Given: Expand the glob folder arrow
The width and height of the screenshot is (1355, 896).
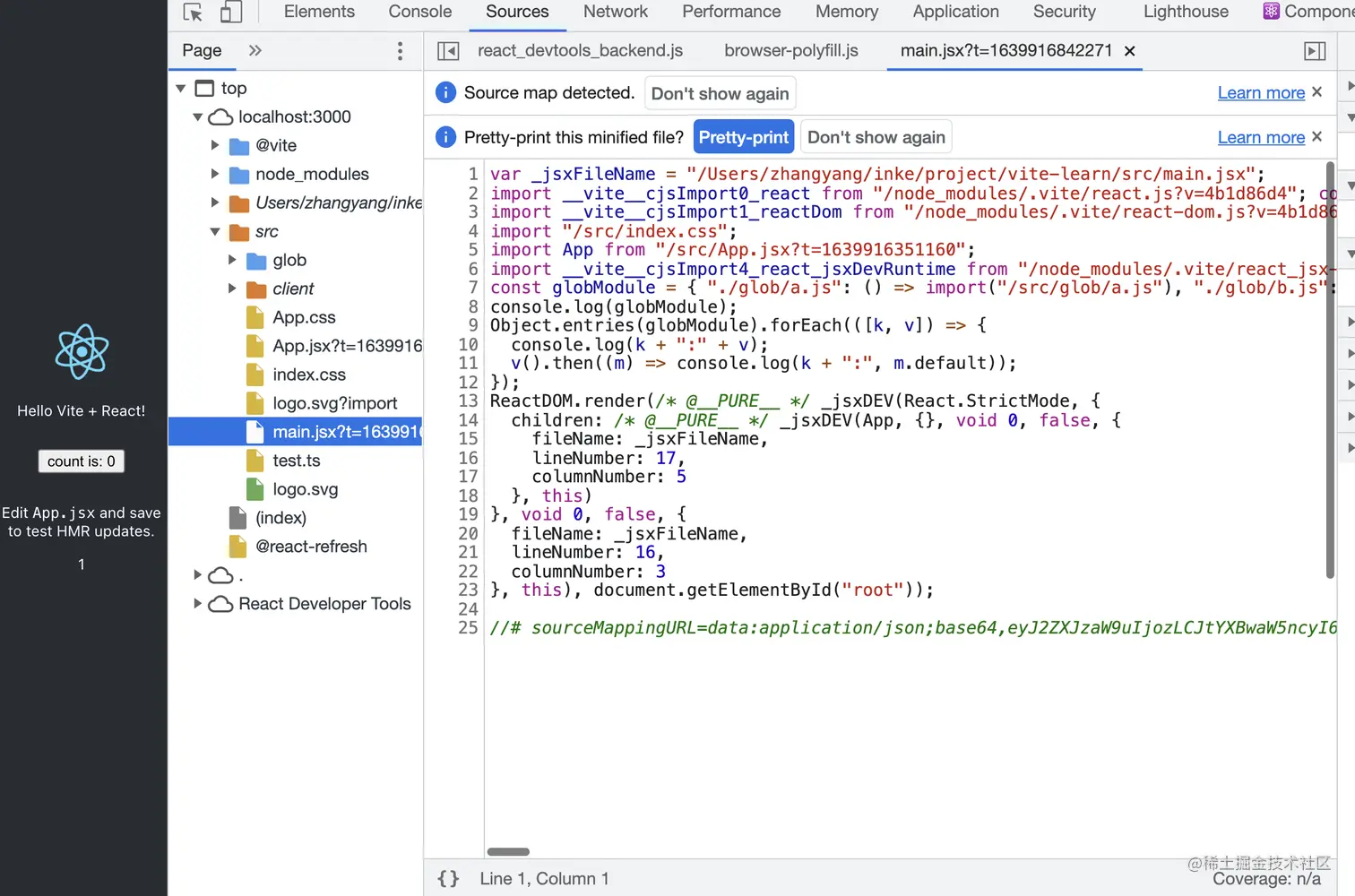Looking at the screenshot, I should coord(232,260).
